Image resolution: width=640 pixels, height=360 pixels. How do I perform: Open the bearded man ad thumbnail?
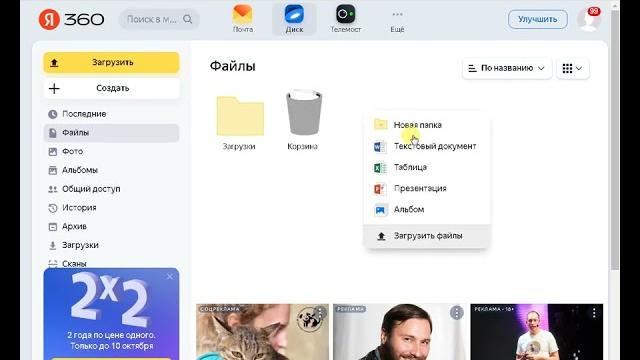(x=399, y=332)
